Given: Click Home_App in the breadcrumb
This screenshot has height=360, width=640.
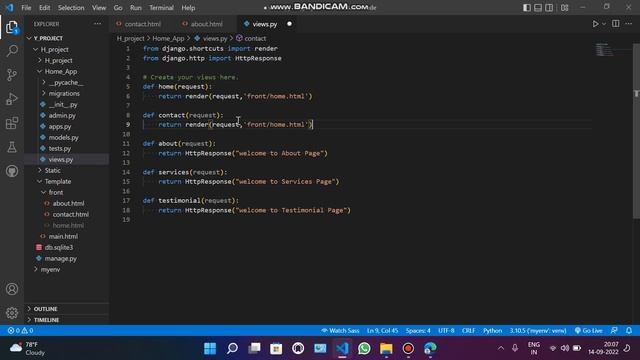Looking at the screenshot, I should (x=168, y=38).
